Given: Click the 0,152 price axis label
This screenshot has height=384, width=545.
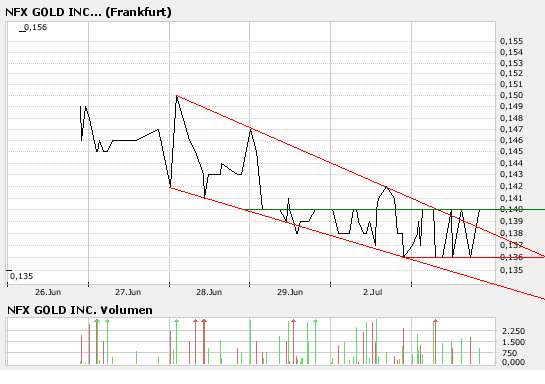Looking at the screenshot, I should pos(511,73).
